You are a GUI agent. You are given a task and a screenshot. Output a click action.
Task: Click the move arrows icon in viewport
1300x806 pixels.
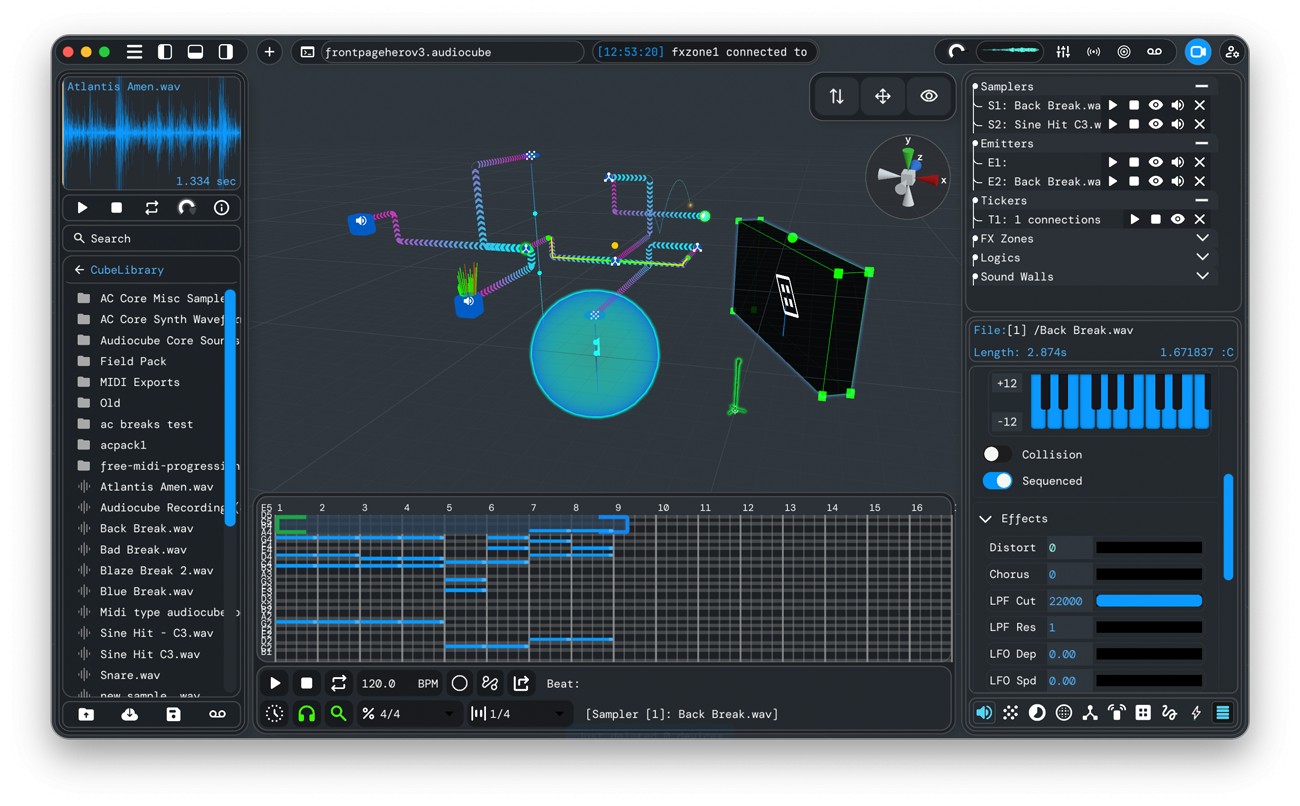(x=882, y=96)
